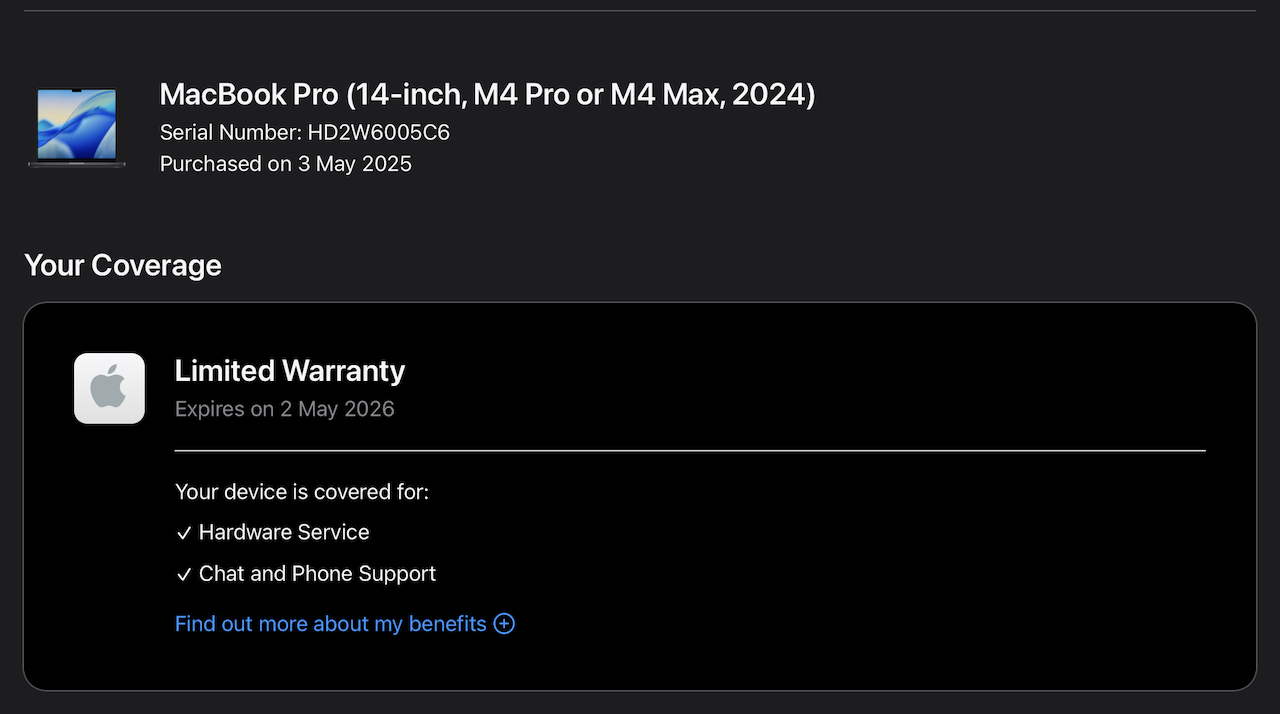The height and width of the screenshot is (714, 1280).
Task: Click the Expires on 2 May 2026 text
Action: (285, 409)
